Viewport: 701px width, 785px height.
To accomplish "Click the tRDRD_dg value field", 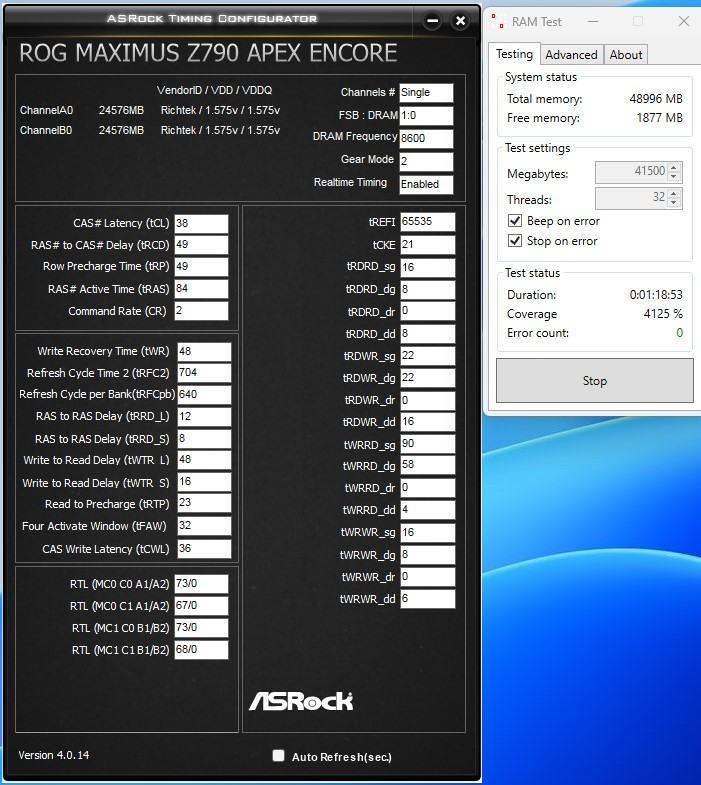I will [x=428, y=289].
